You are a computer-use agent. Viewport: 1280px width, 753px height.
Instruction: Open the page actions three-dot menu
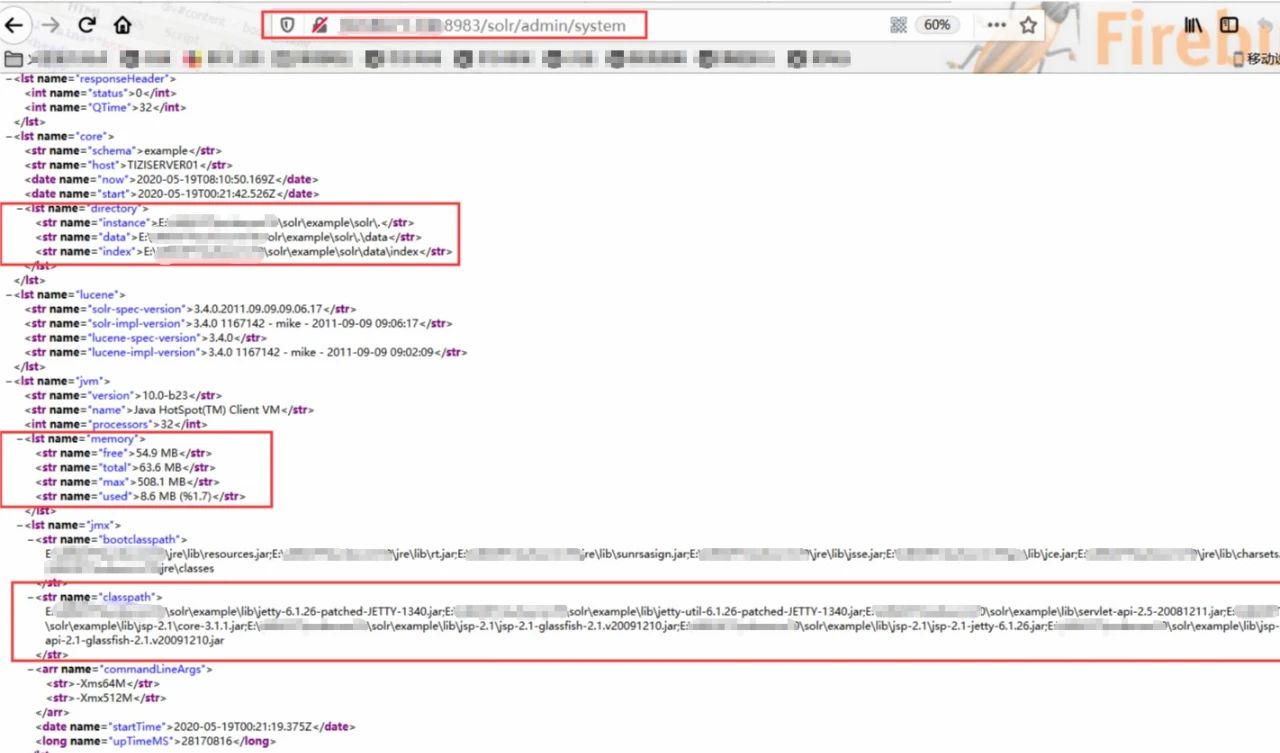click(996, 25)
